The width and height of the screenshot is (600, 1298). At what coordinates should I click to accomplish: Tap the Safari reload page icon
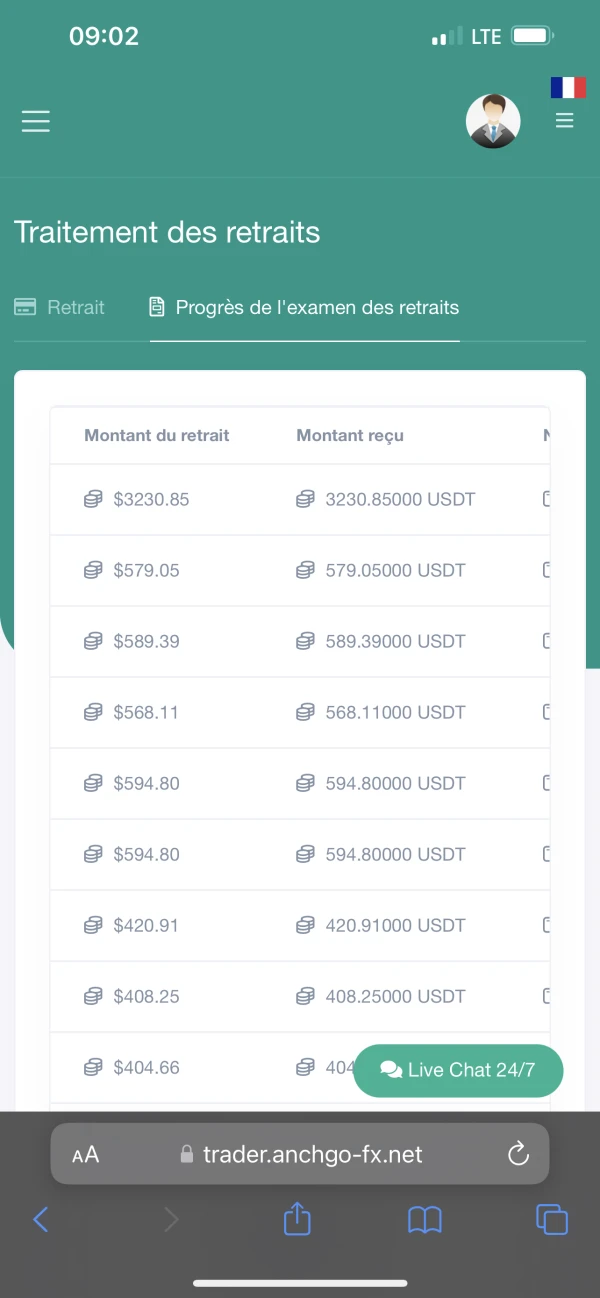pyautogui.click(x=518, y=1155)
